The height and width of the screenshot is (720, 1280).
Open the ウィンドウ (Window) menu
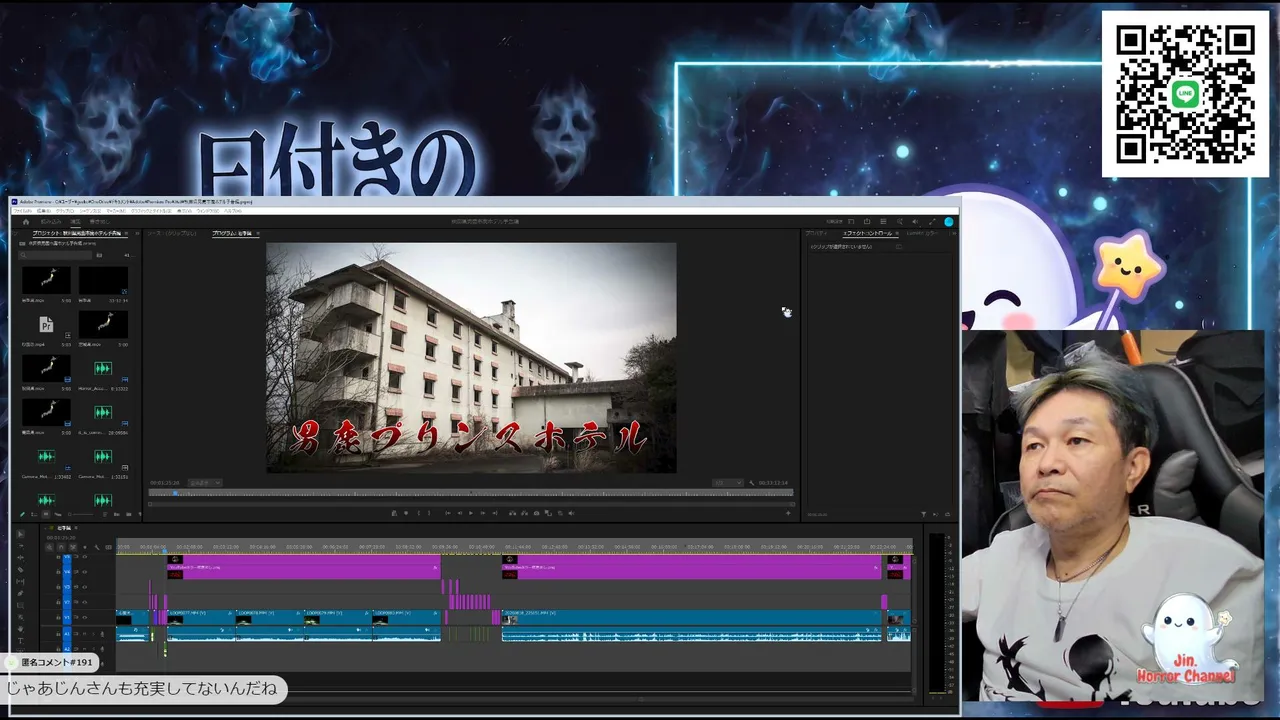tap(207, 211)
